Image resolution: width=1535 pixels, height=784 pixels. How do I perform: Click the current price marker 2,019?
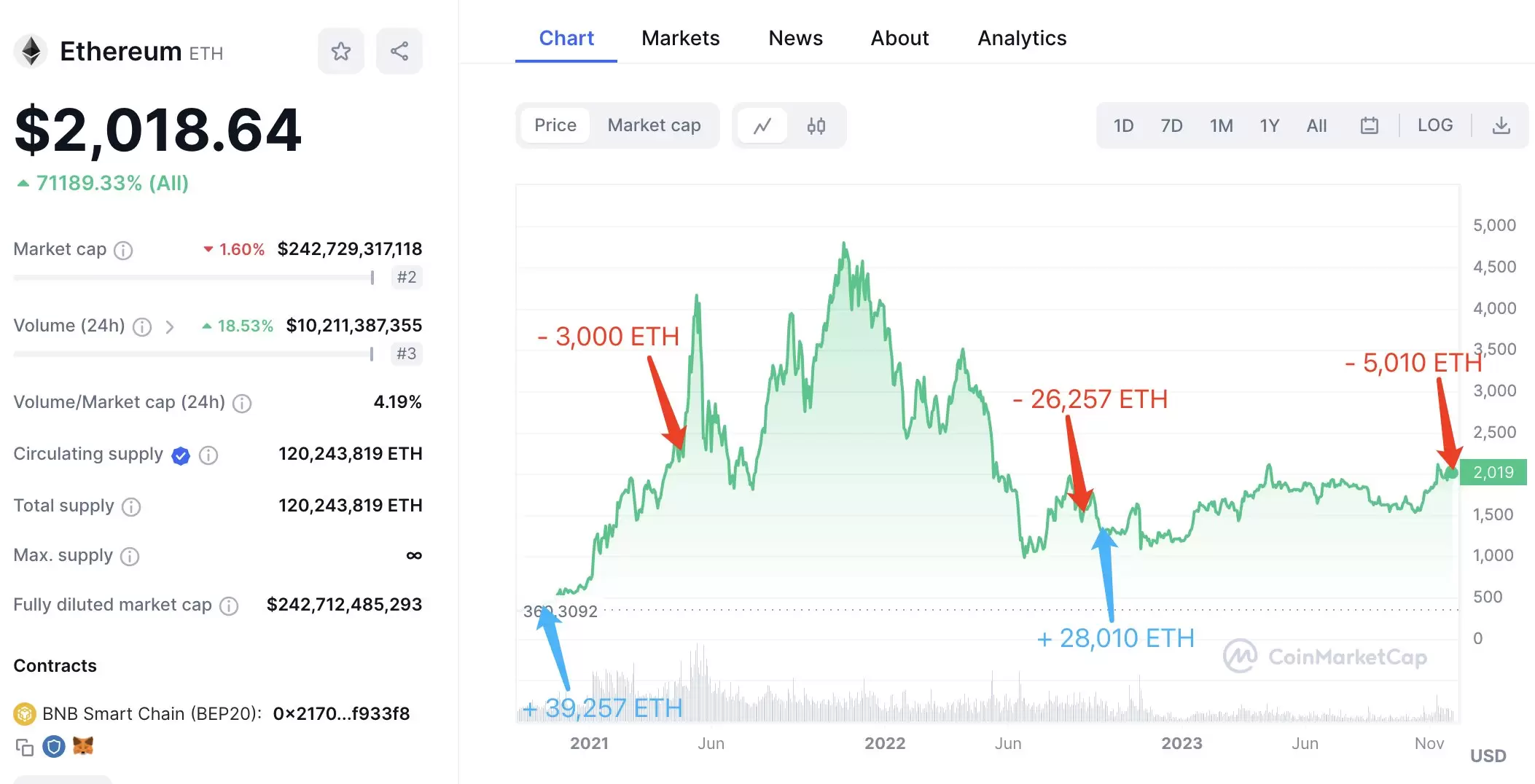(x=1493, y=472)
